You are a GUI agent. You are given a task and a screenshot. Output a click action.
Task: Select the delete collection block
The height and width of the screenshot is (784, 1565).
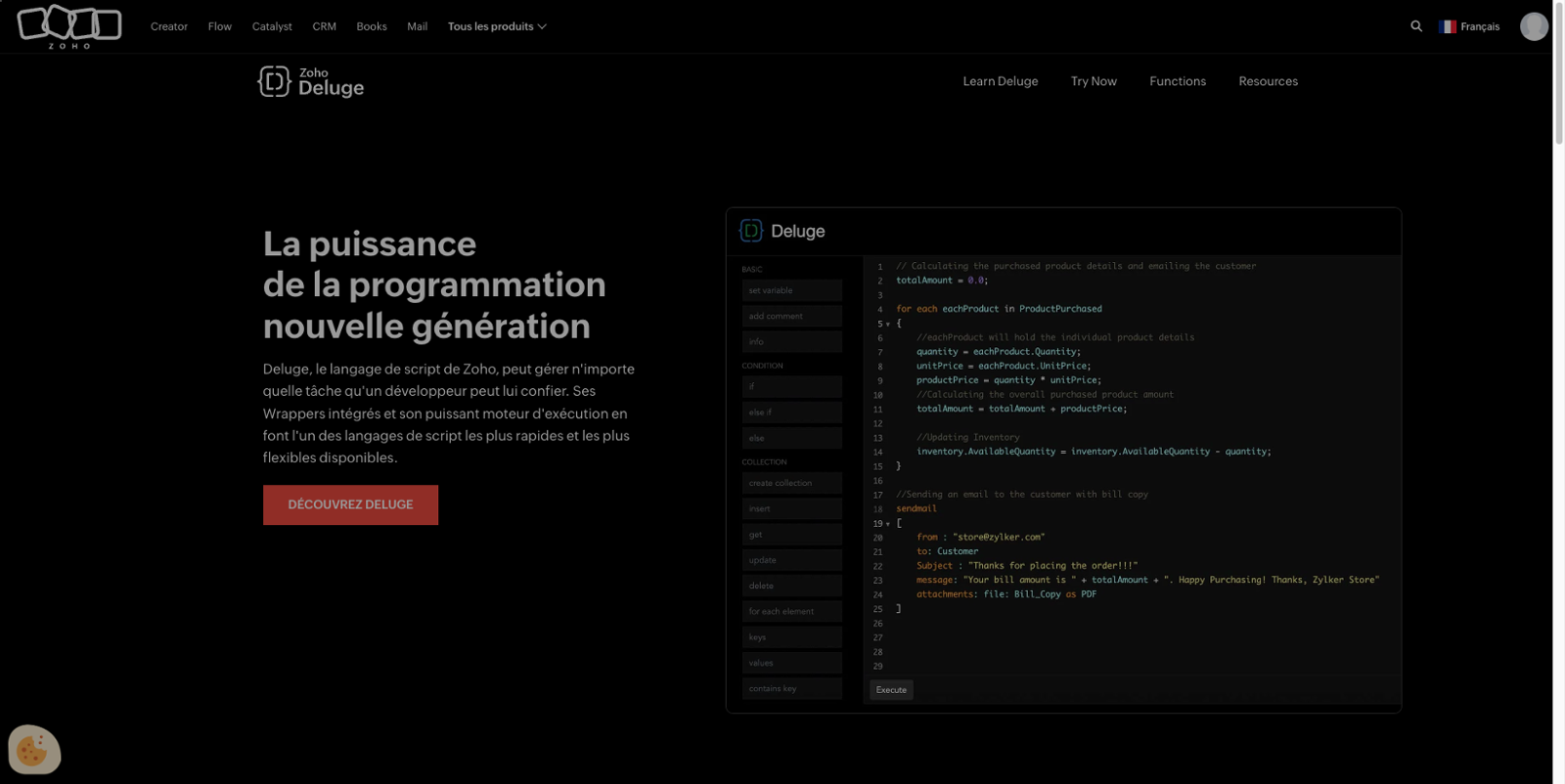coord(791,586)
